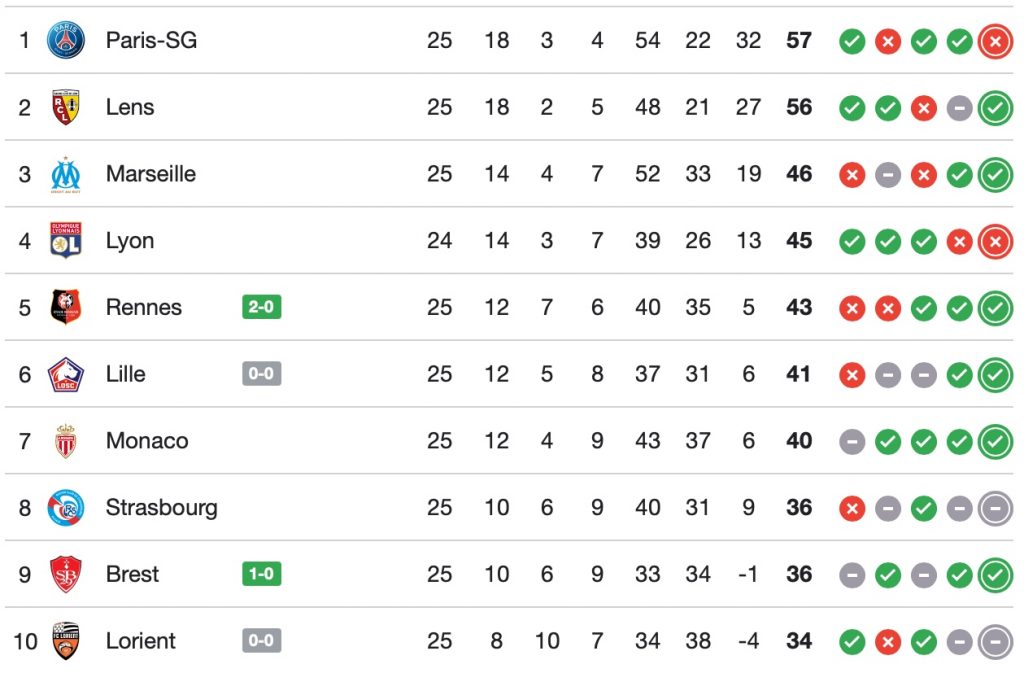This screenshot has width=1024, height=673.
Task: Open Rennes' 2-0 live score badge
Action: 261,307
